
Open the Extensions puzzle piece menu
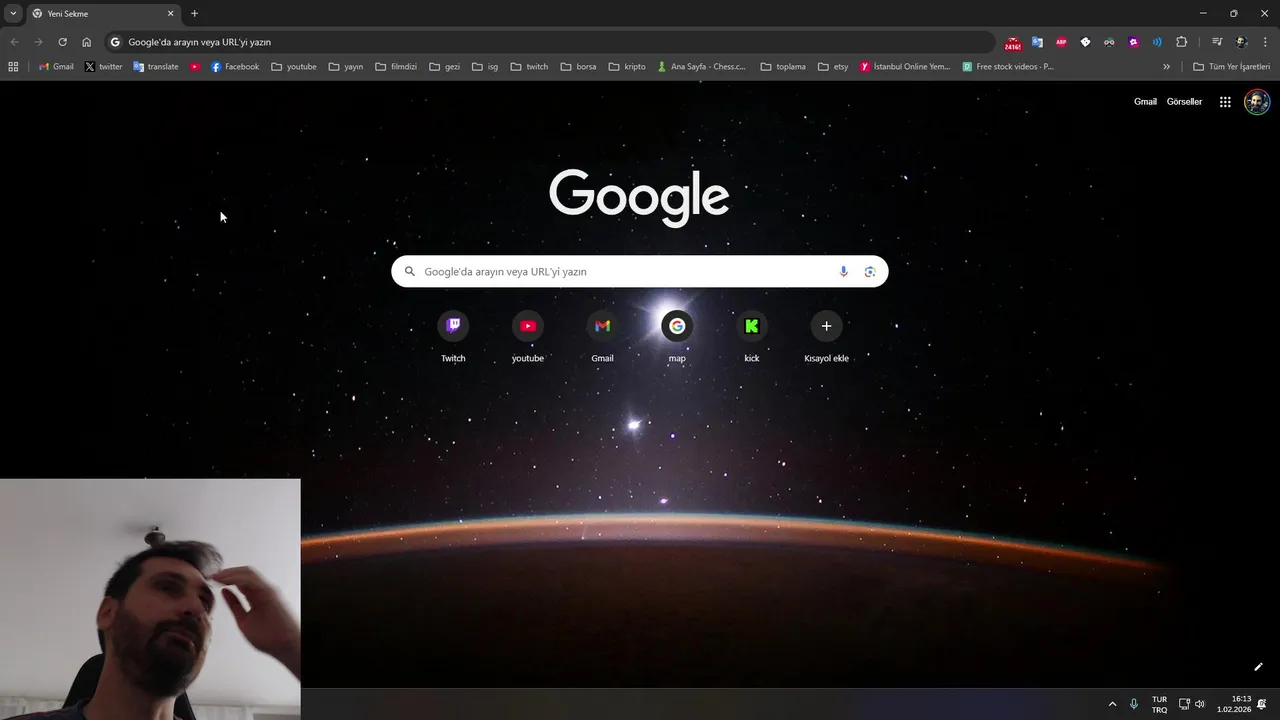pos(1181,42)
